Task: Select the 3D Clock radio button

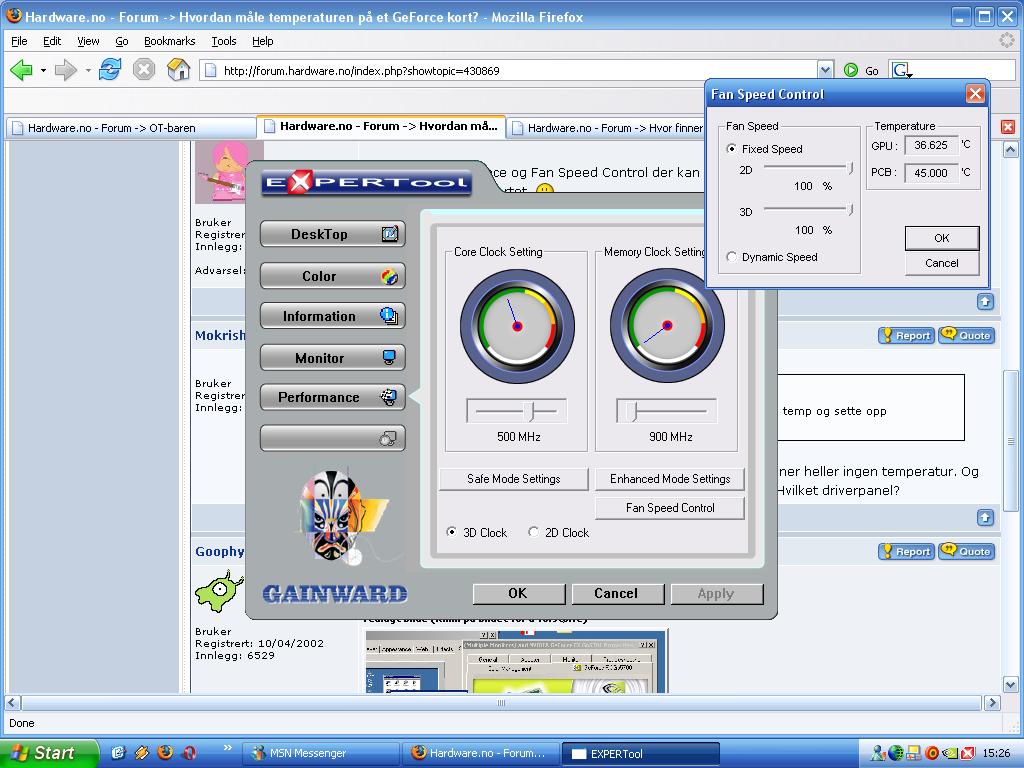Action: (x=451, y=532)
